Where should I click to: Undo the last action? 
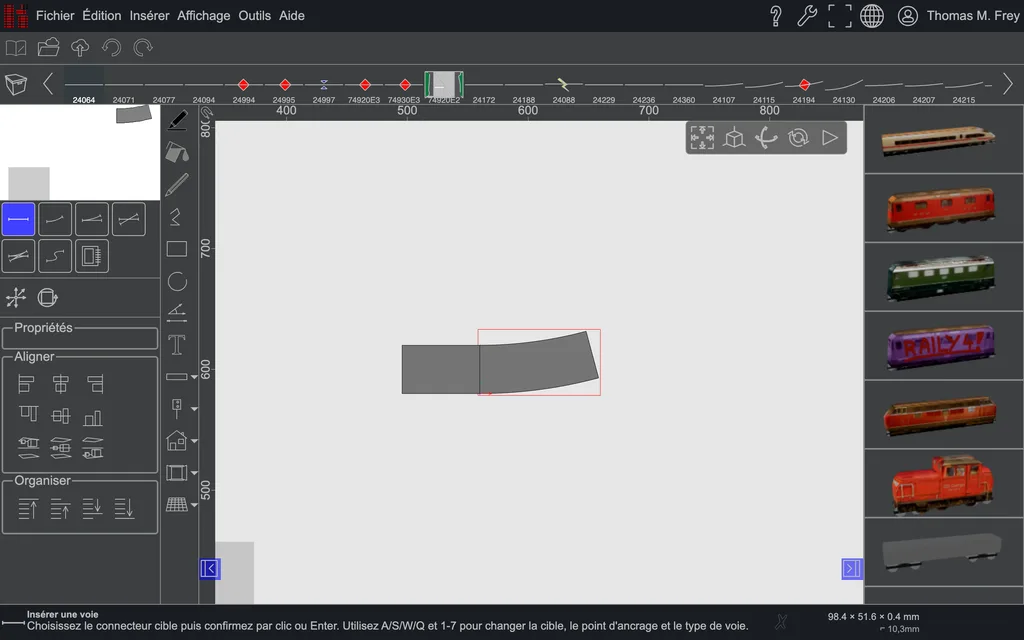coord(112,48)
